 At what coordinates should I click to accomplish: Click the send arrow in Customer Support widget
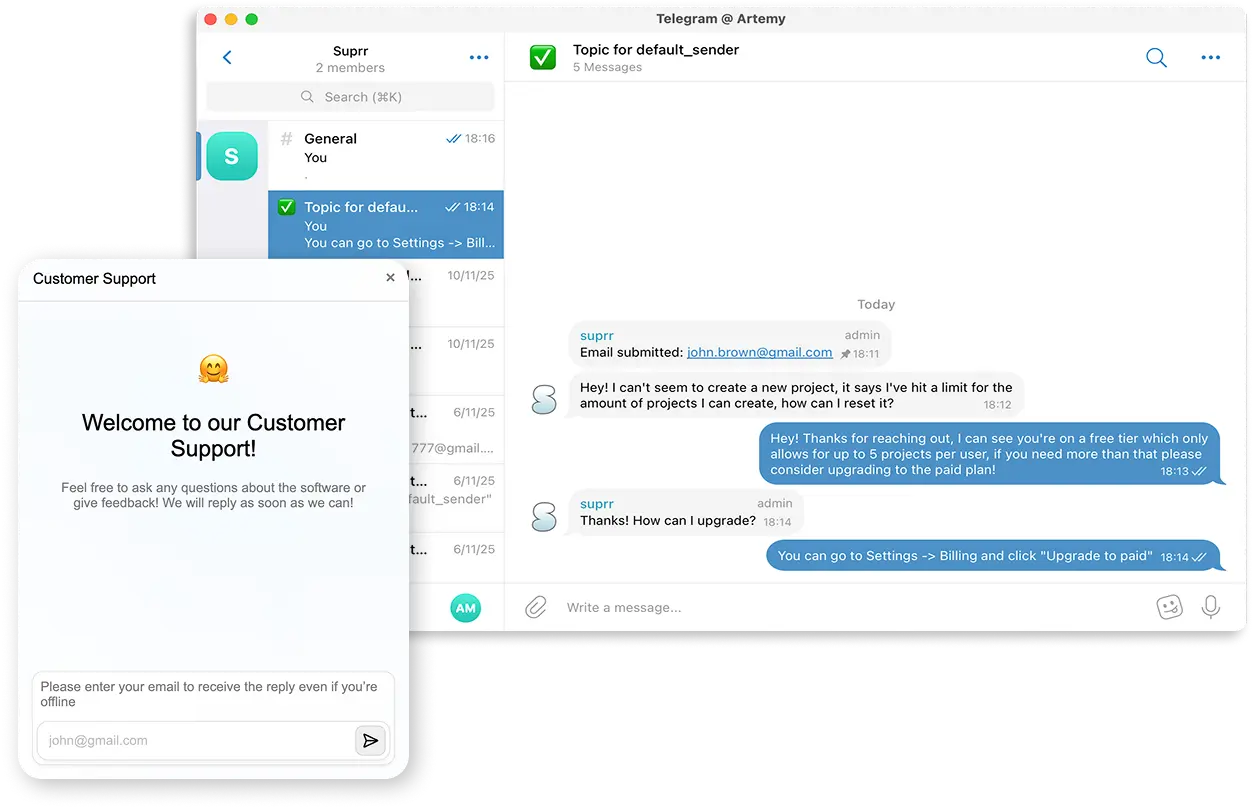370,741
